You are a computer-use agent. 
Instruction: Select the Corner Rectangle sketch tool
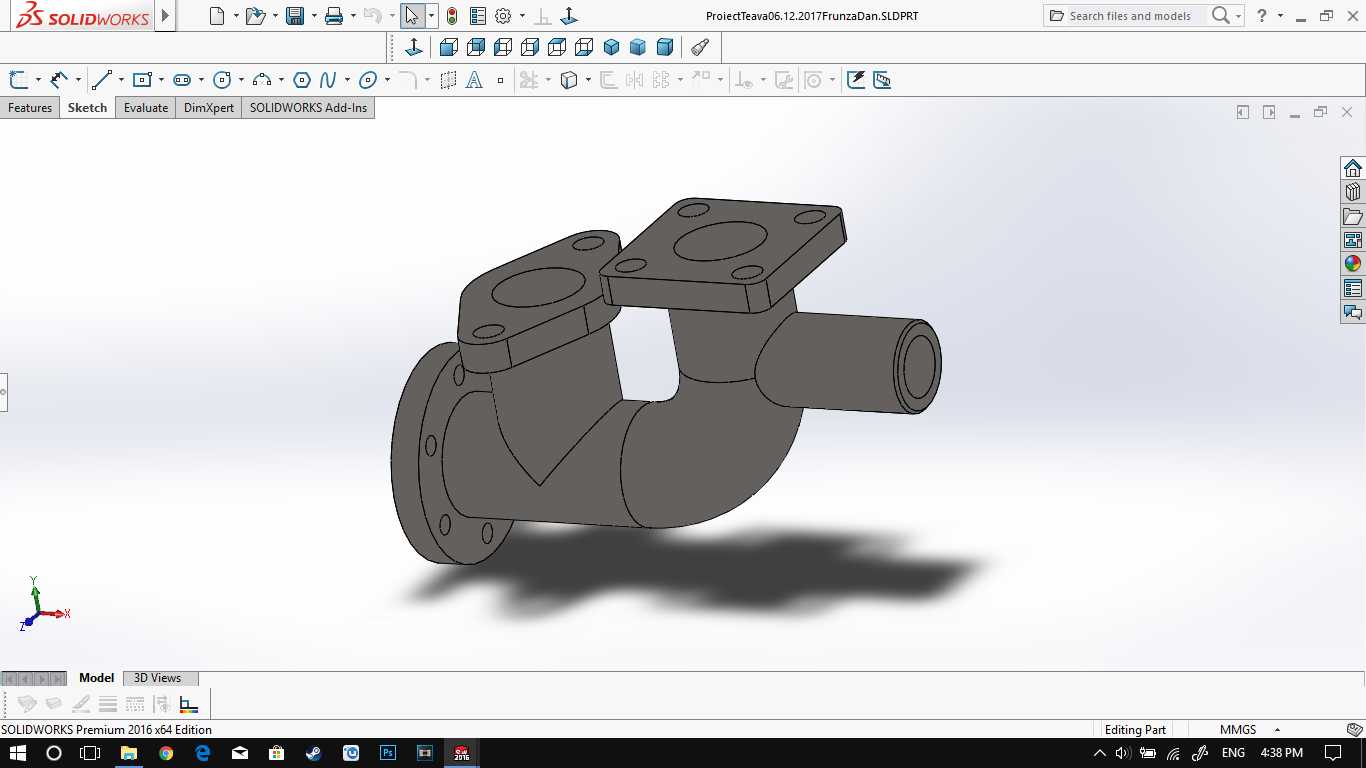142,80
